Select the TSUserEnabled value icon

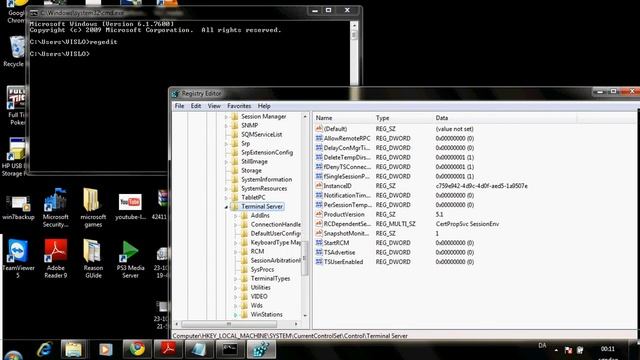tap(319, 262)
